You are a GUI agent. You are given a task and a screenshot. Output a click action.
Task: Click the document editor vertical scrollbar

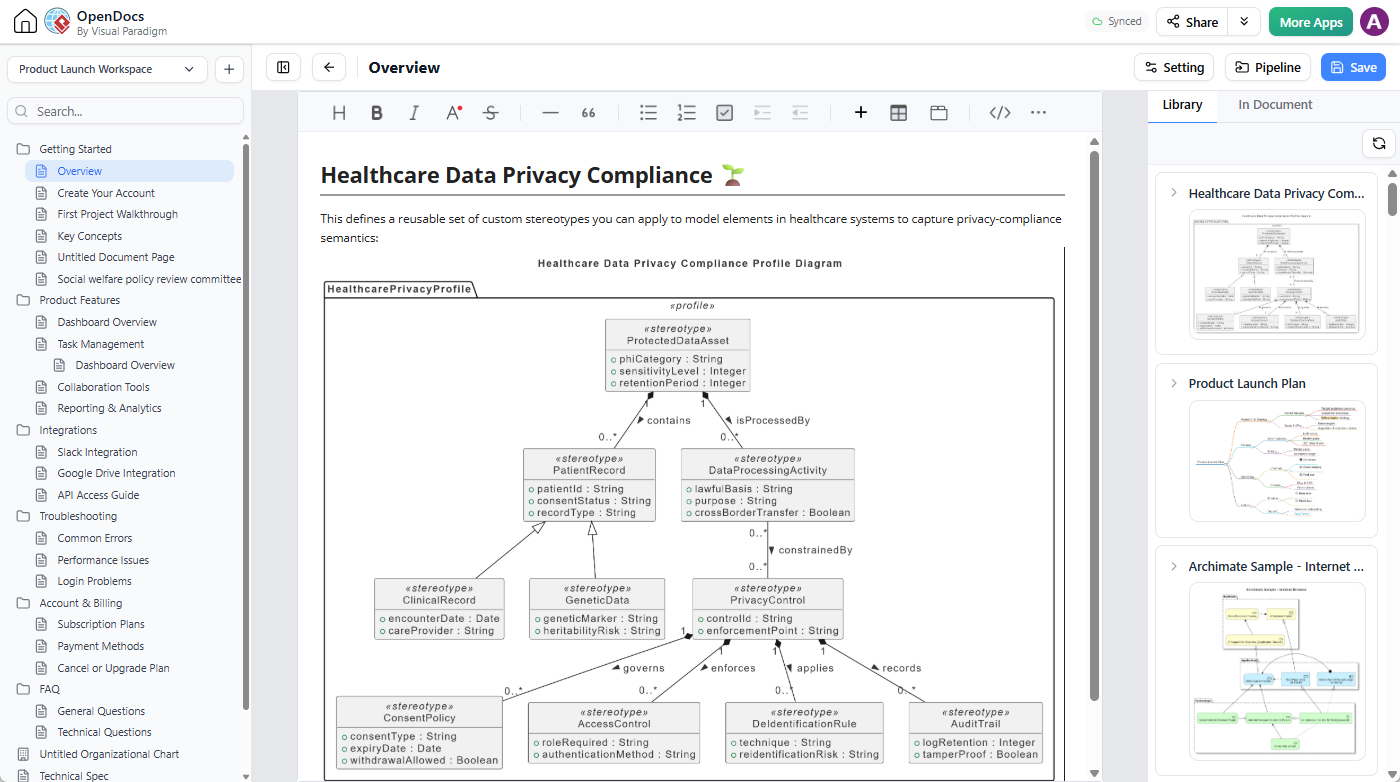[1094, 425]
